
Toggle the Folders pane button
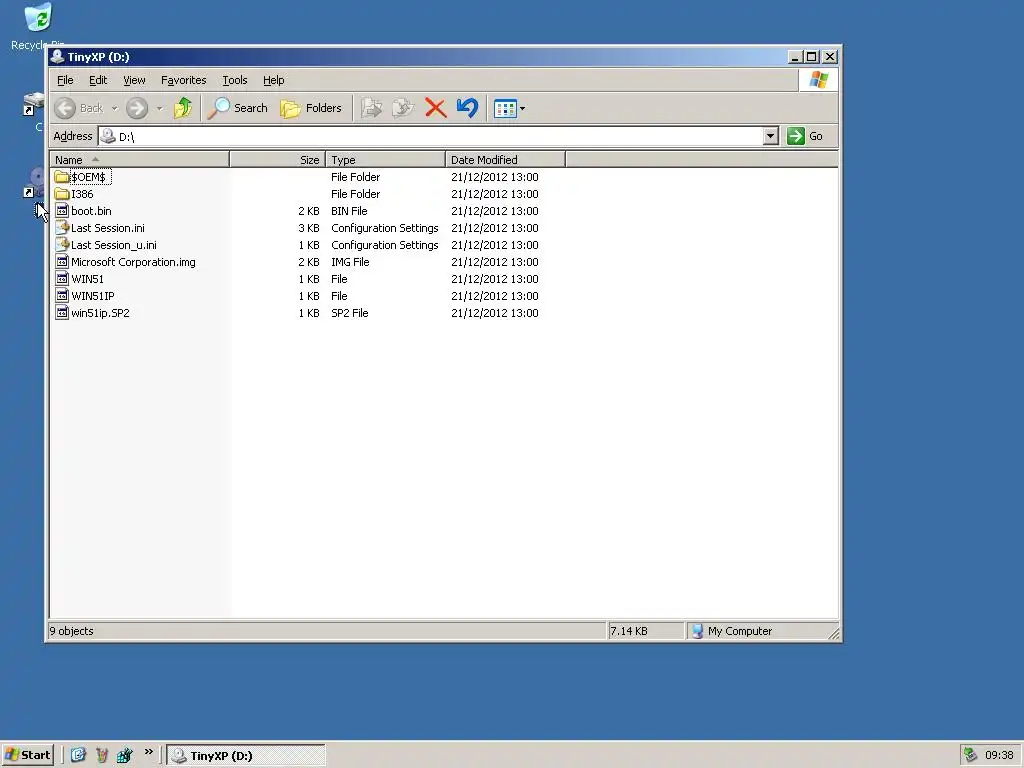311,108
